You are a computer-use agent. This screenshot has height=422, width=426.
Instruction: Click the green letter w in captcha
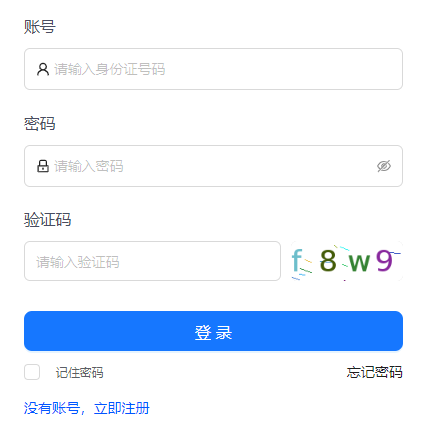359,262
